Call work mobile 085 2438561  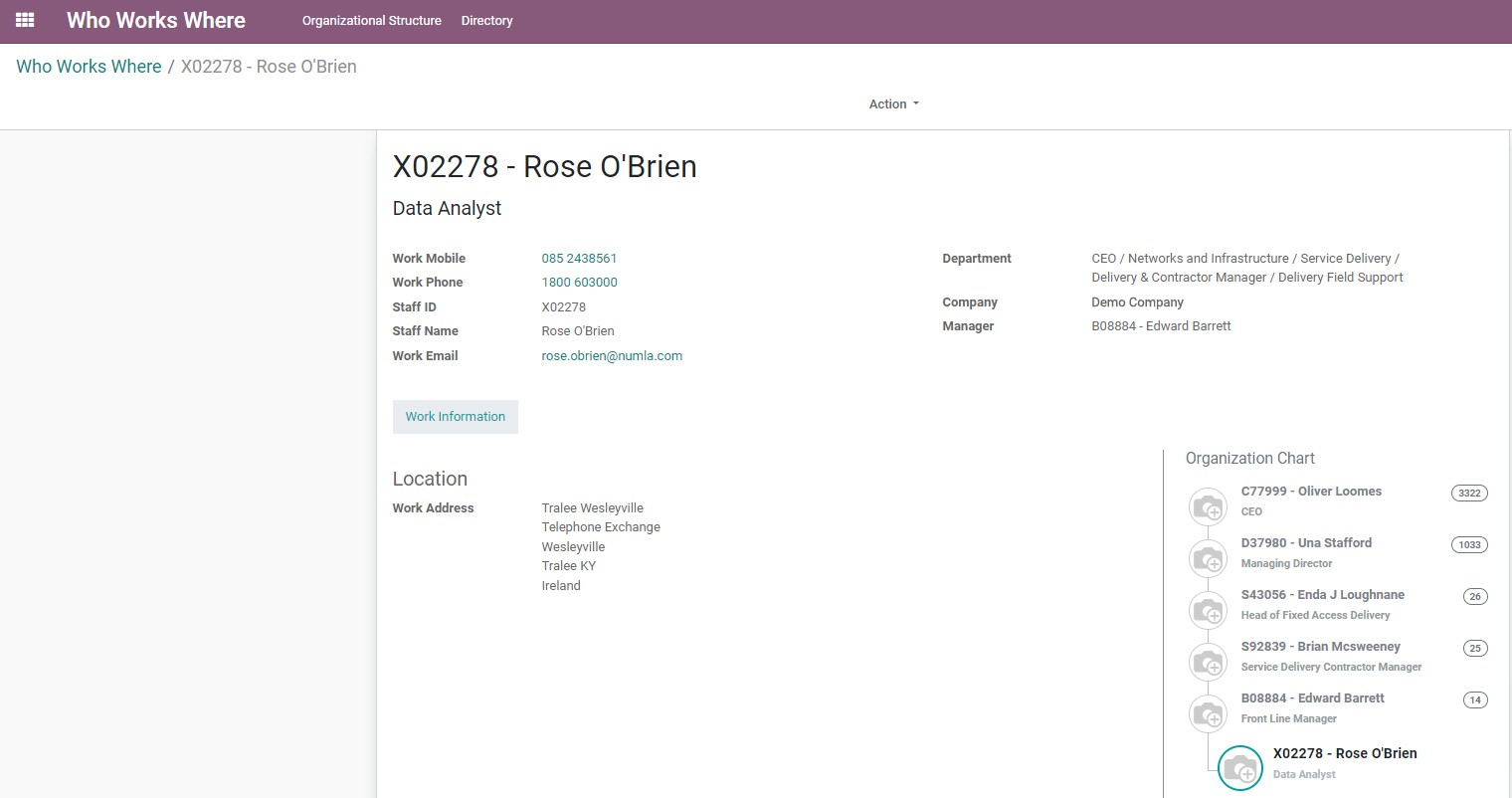click(x=579, y=258)
